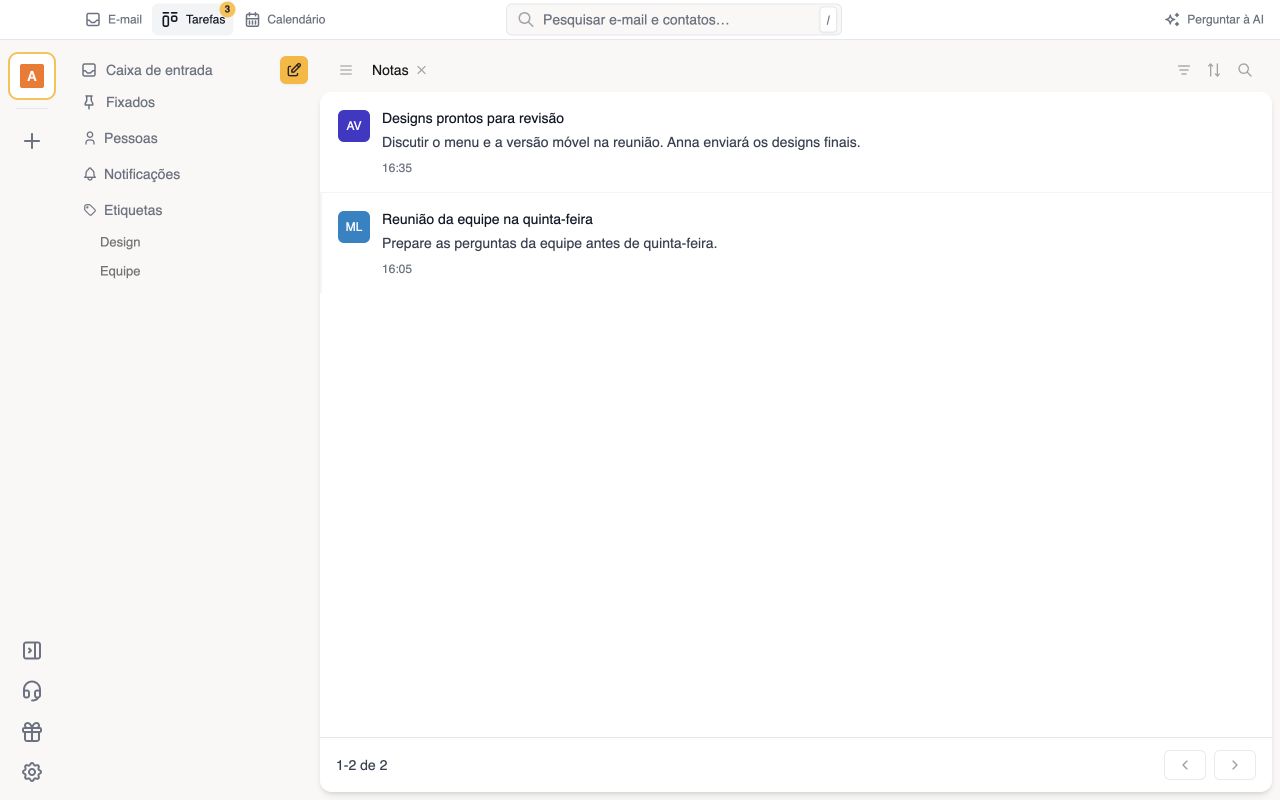Select the Design label
Viewport: 1280px width, 800px height.
[x=120, y=242]
